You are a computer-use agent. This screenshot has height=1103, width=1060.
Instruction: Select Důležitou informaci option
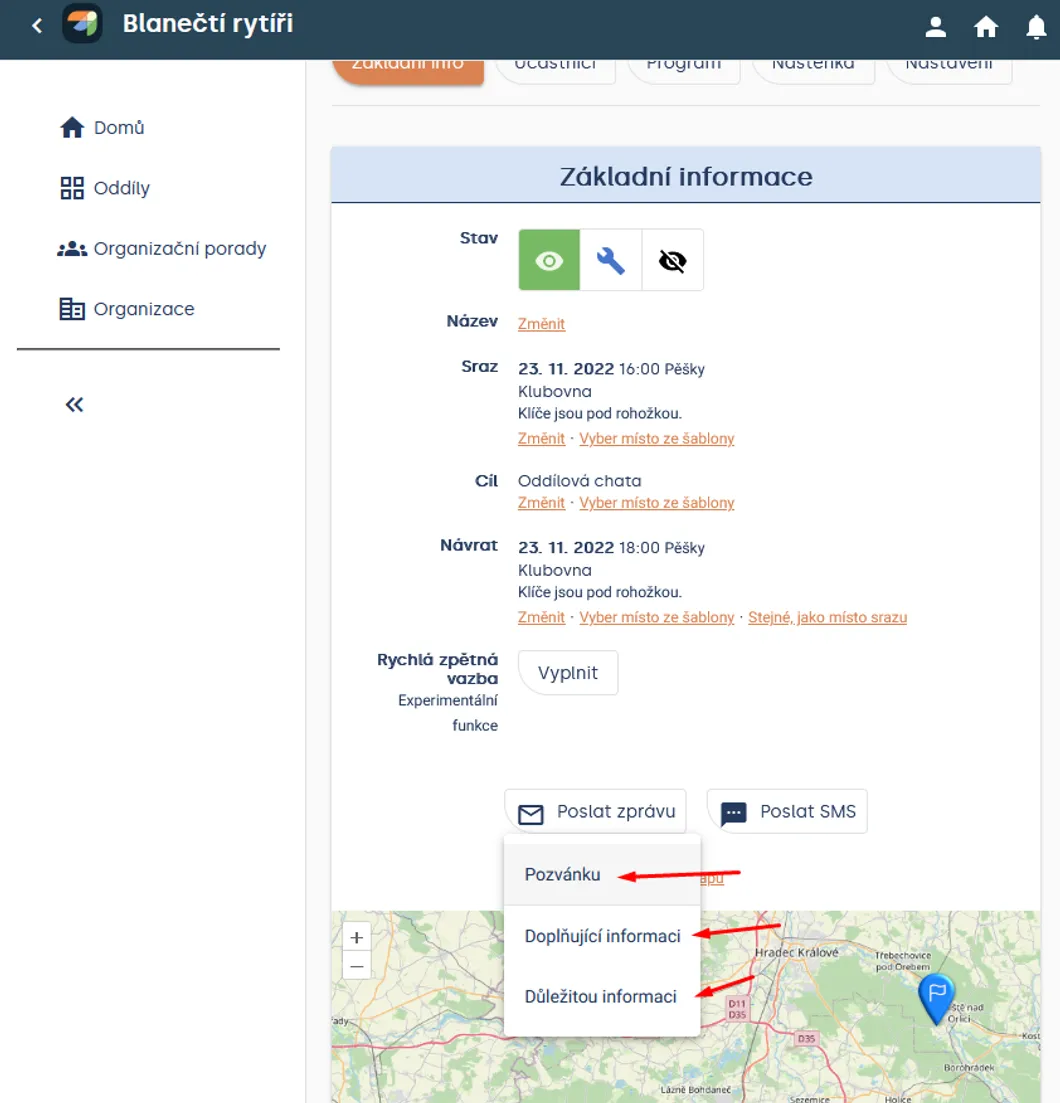coord(602,996)
